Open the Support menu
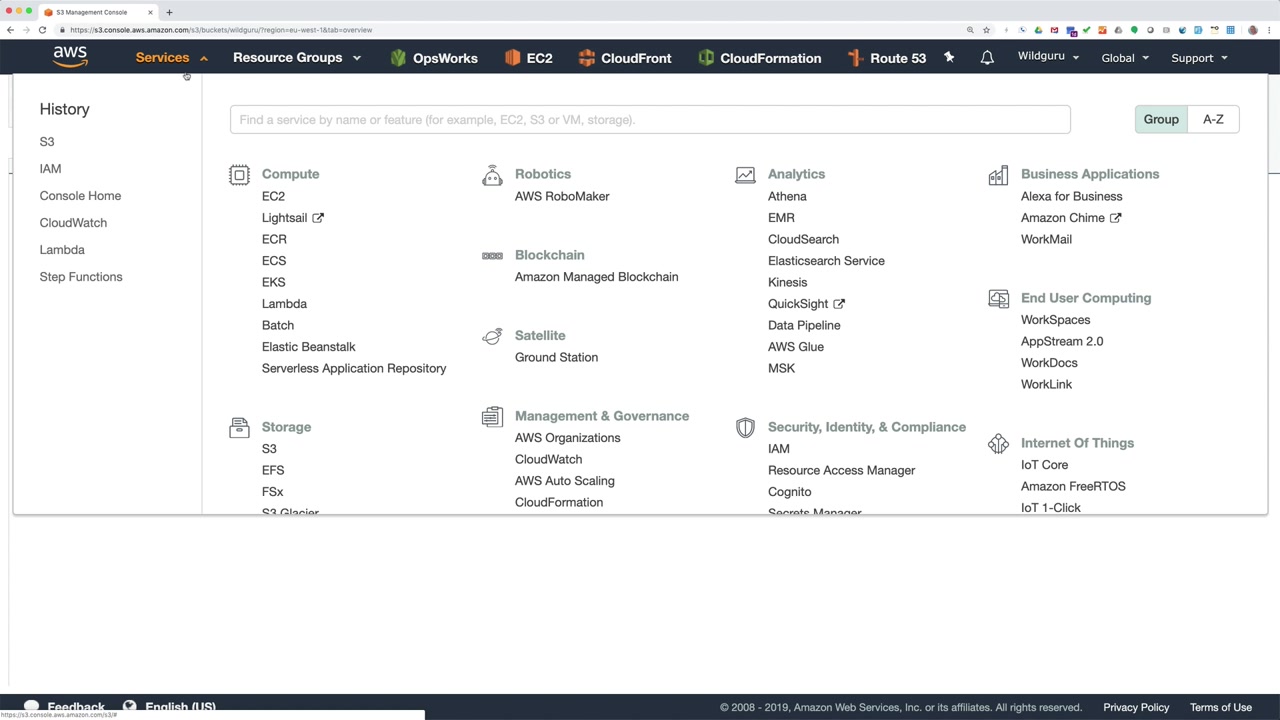 coord(1198,58)
